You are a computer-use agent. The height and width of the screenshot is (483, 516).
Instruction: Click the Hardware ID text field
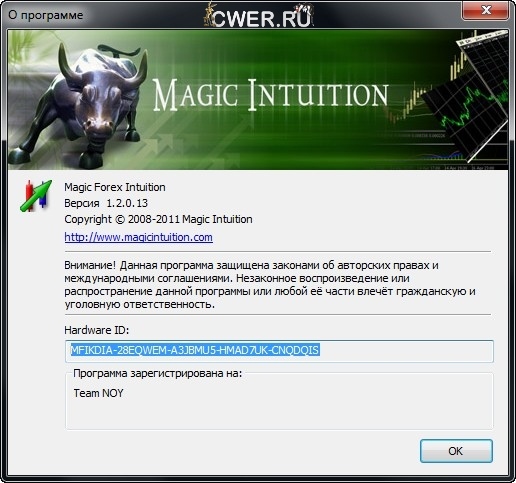279,351
